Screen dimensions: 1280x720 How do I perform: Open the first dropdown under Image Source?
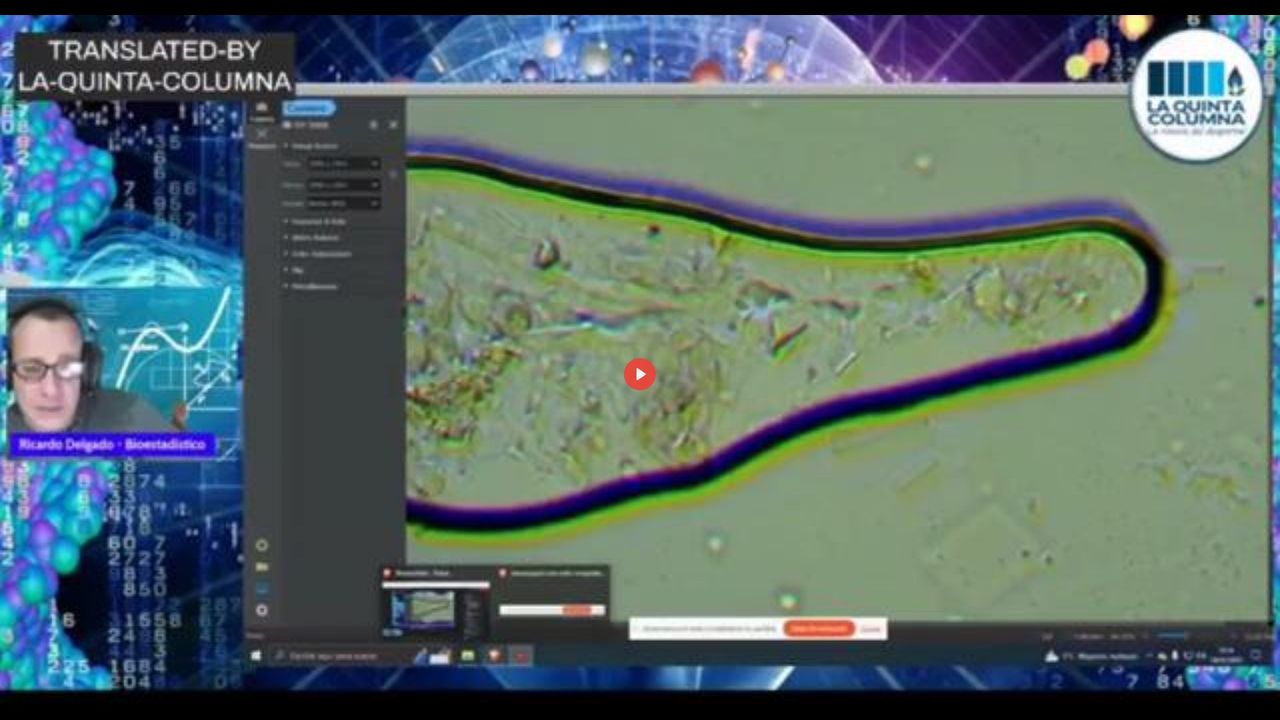[343, 163]
